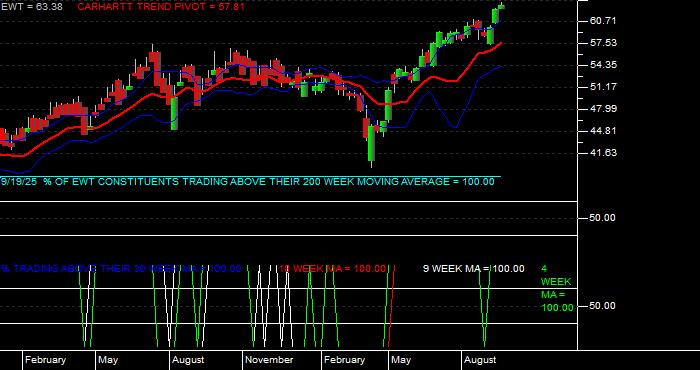This screenshot has height=370, width=700.
Task: Click the EWT = 63.38 price label
Action: click(31, 7)
